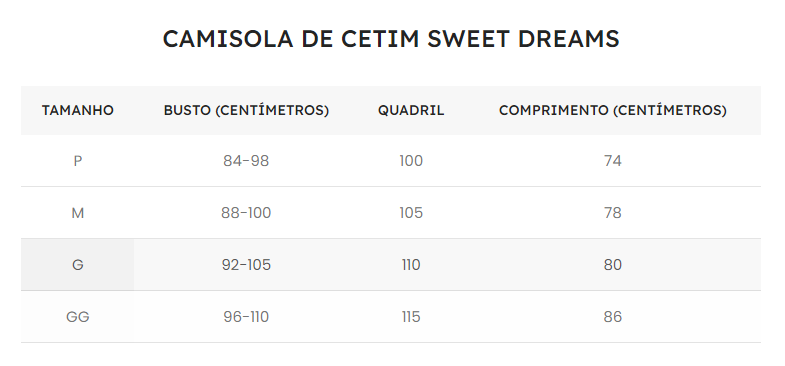
Task: Select the 88-100 bust value
Action: [x=246, y=213]
